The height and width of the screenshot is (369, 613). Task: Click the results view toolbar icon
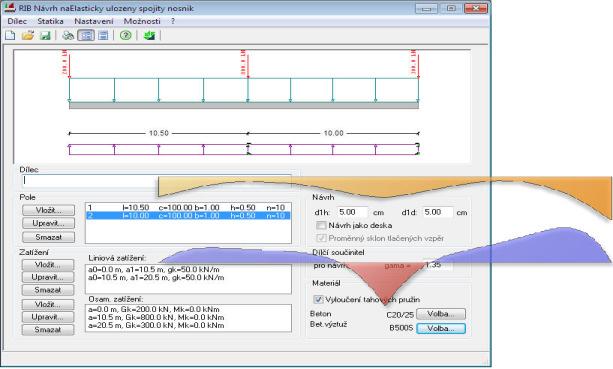click(103, 36)
